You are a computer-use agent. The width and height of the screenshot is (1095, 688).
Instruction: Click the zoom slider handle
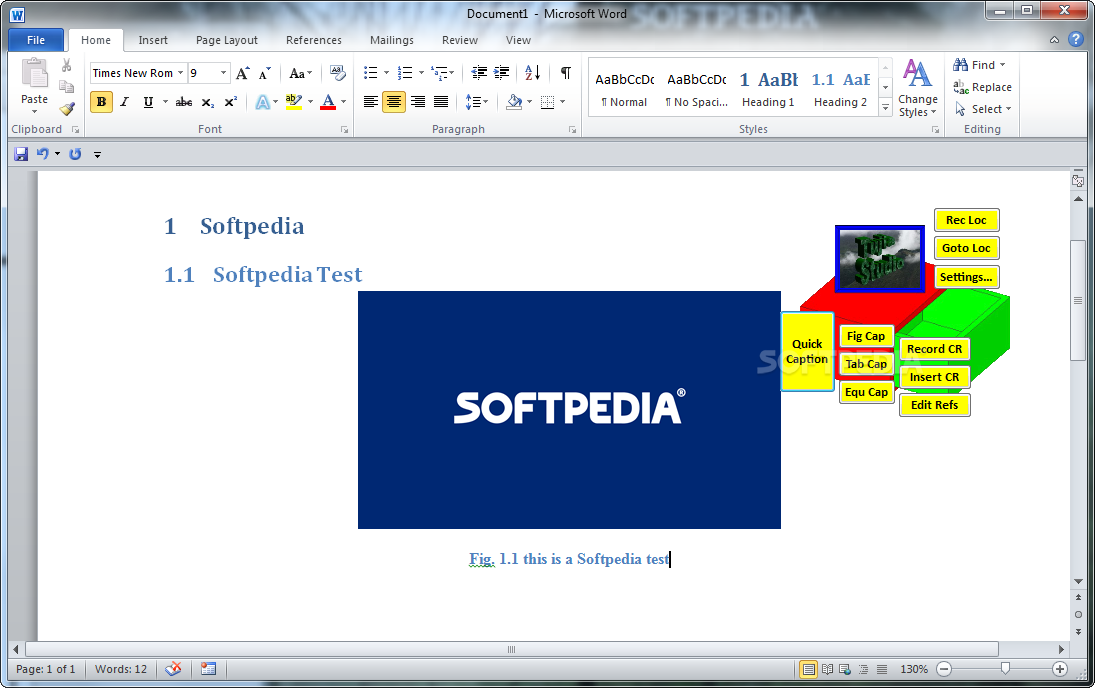click(1005, 668)
